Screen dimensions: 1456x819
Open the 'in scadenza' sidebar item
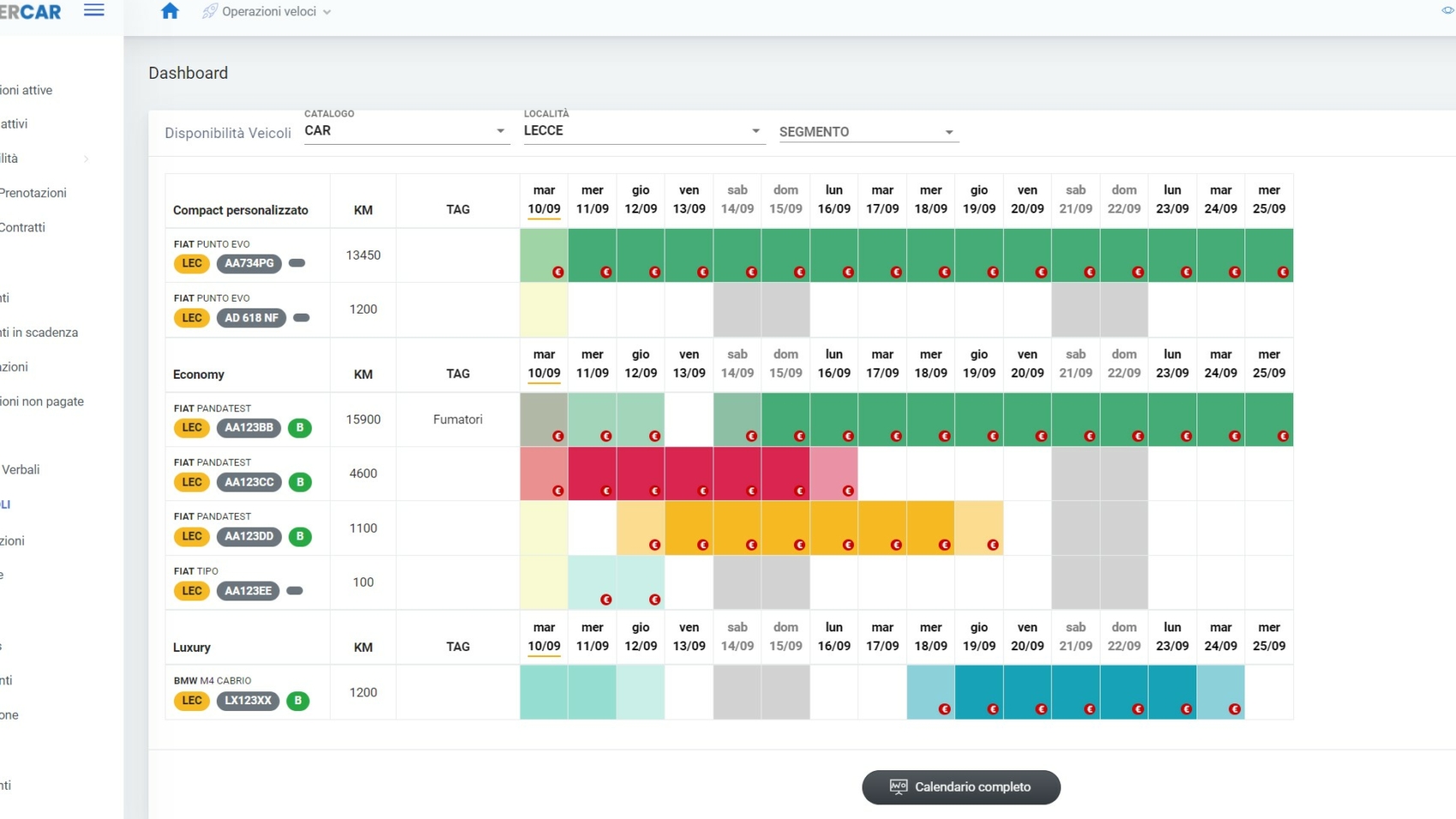(39, 332)
